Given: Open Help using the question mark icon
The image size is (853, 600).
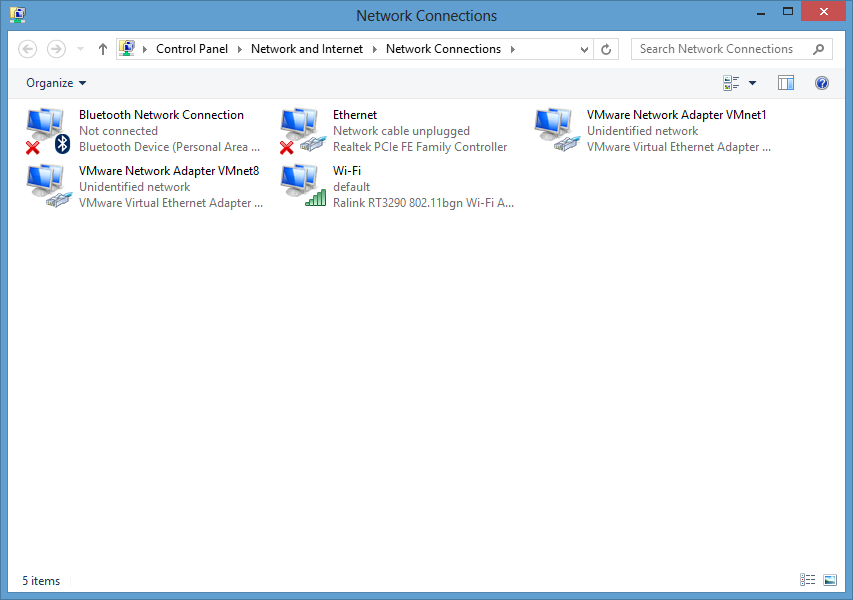Looking at the screenshot, I should pos(821,82).
